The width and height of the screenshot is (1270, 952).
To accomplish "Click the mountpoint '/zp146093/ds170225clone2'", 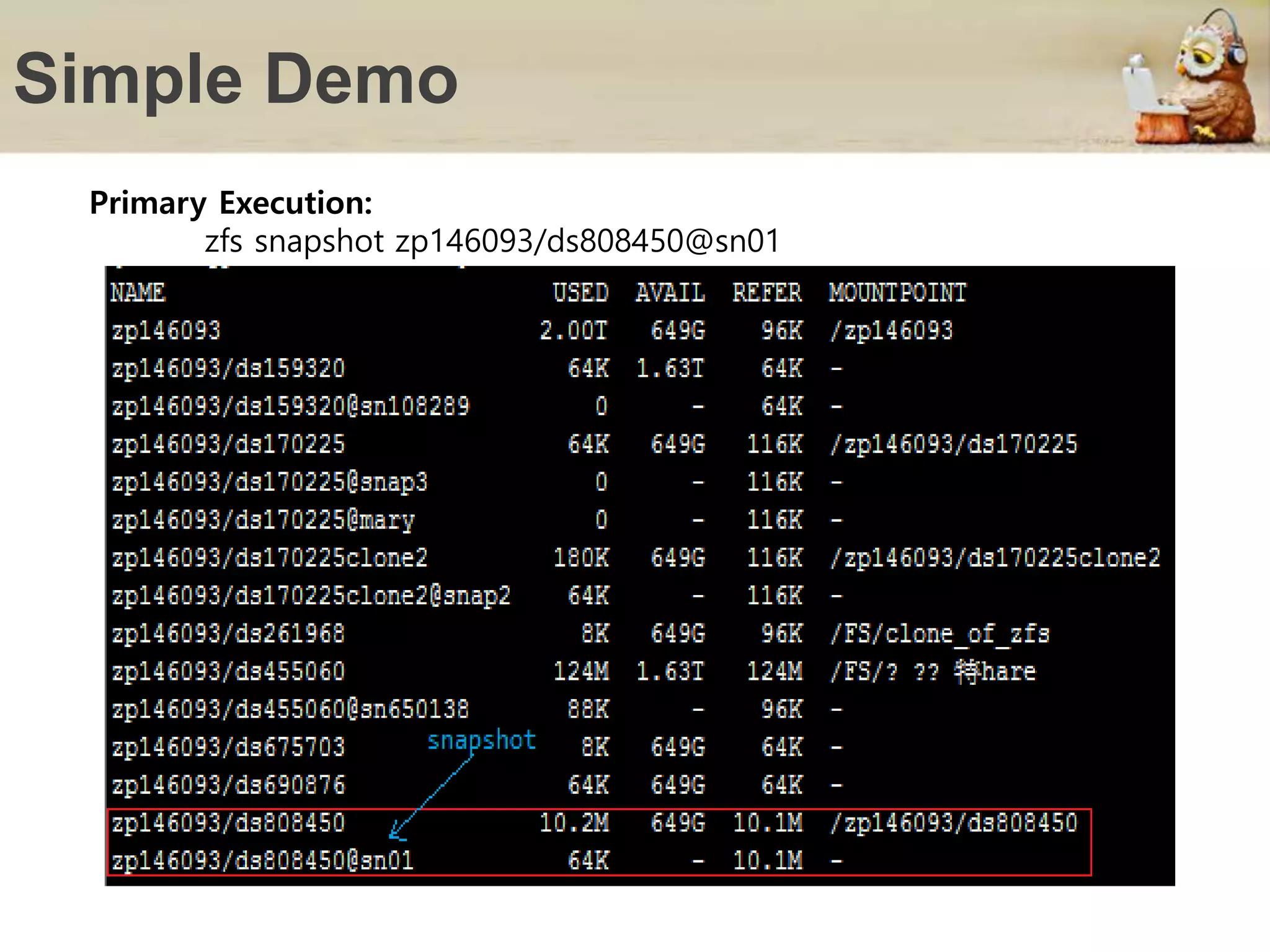I will [995, 558].
